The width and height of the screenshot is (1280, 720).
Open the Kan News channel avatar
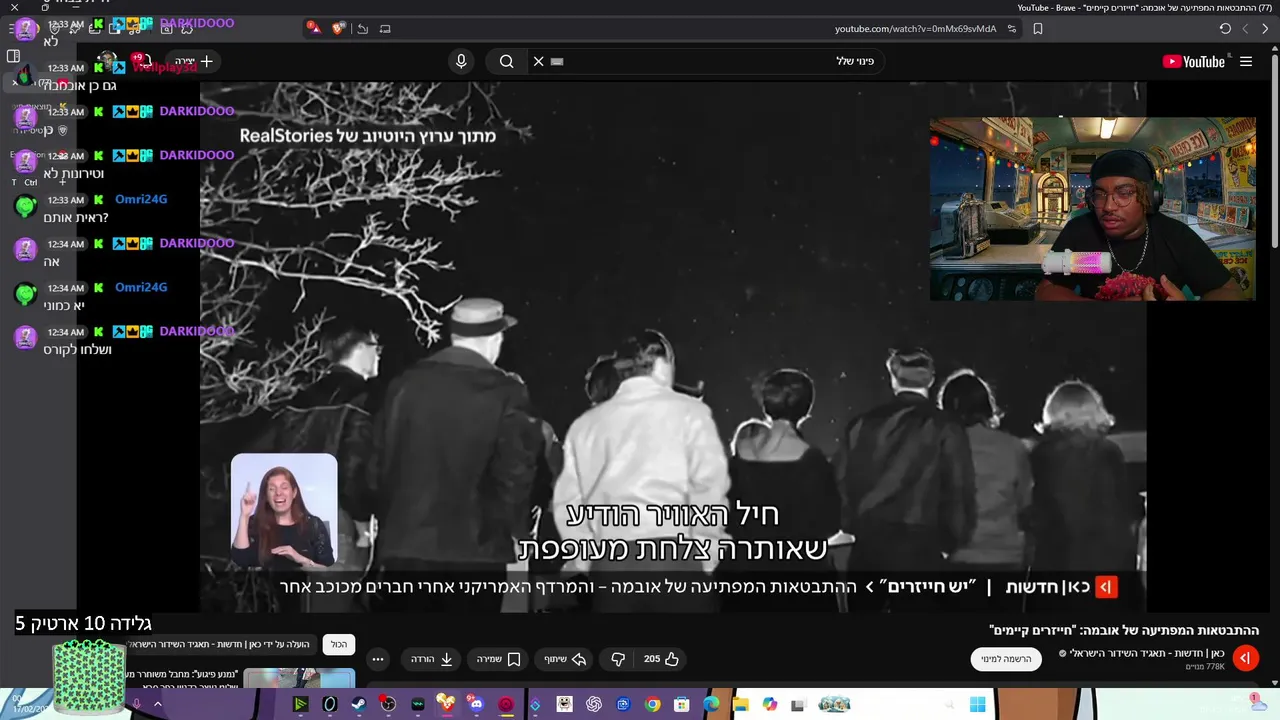click(1245, 657)
